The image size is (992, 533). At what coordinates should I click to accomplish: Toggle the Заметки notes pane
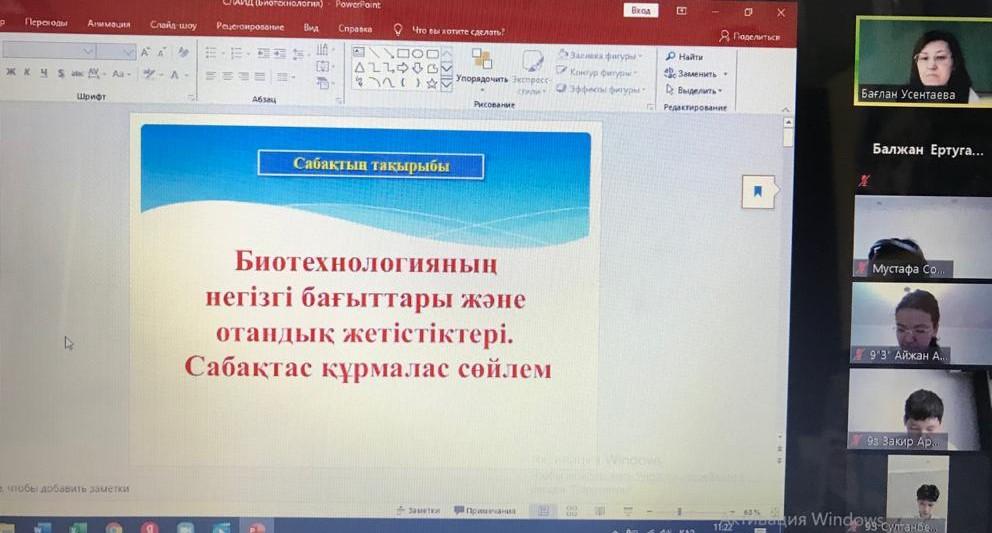(x=418, y=511)
